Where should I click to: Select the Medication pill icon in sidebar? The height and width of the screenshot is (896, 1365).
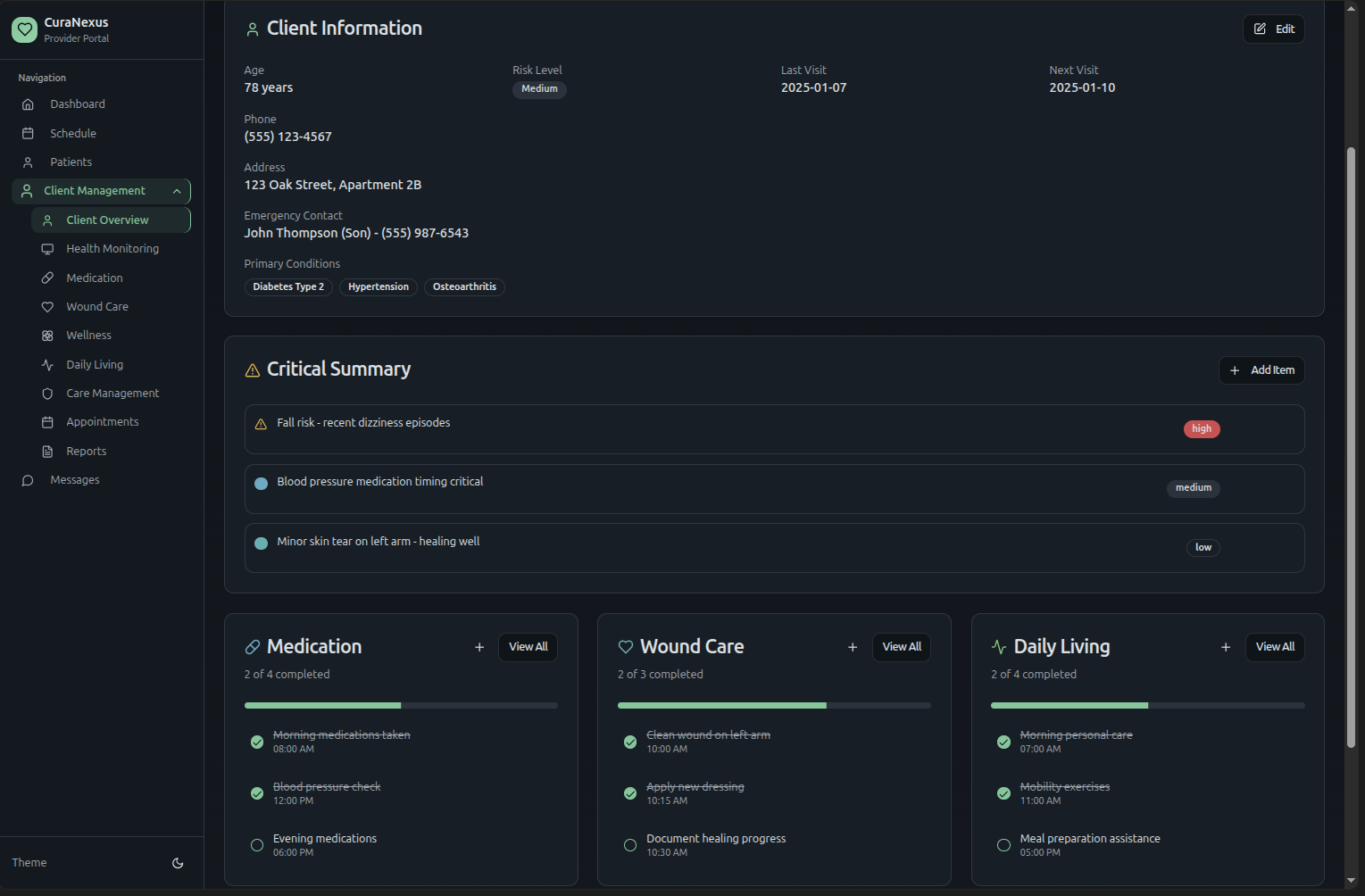(x=47, y=278)
